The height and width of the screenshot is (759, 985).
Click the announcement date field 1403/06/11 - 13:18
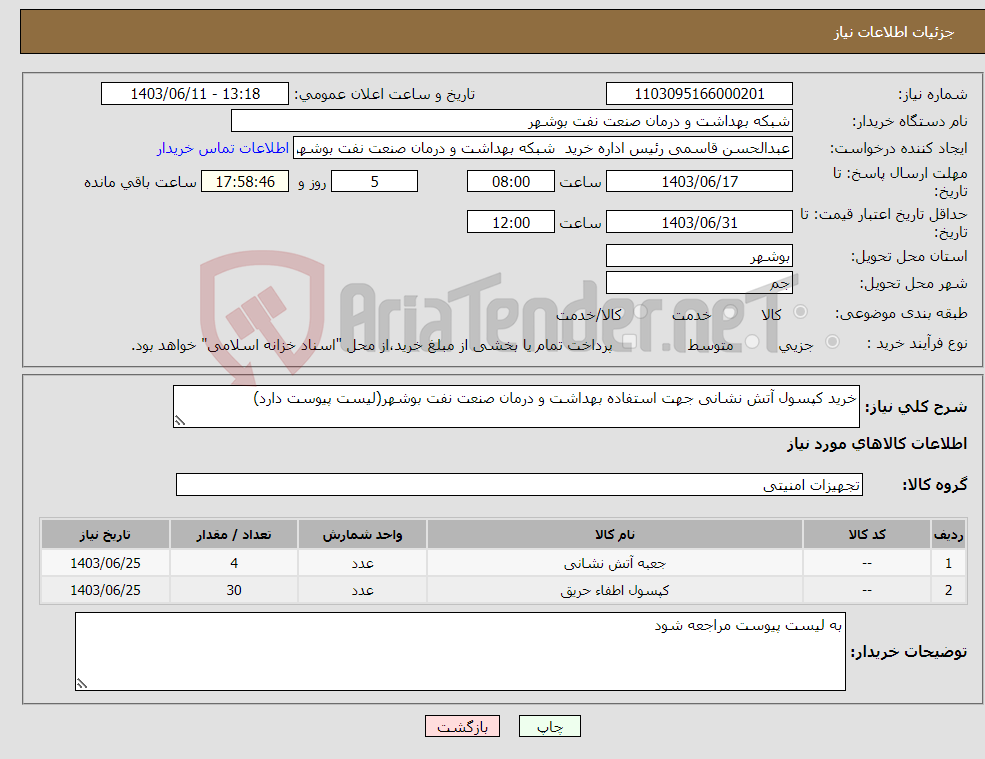click(x=195, y=94)
